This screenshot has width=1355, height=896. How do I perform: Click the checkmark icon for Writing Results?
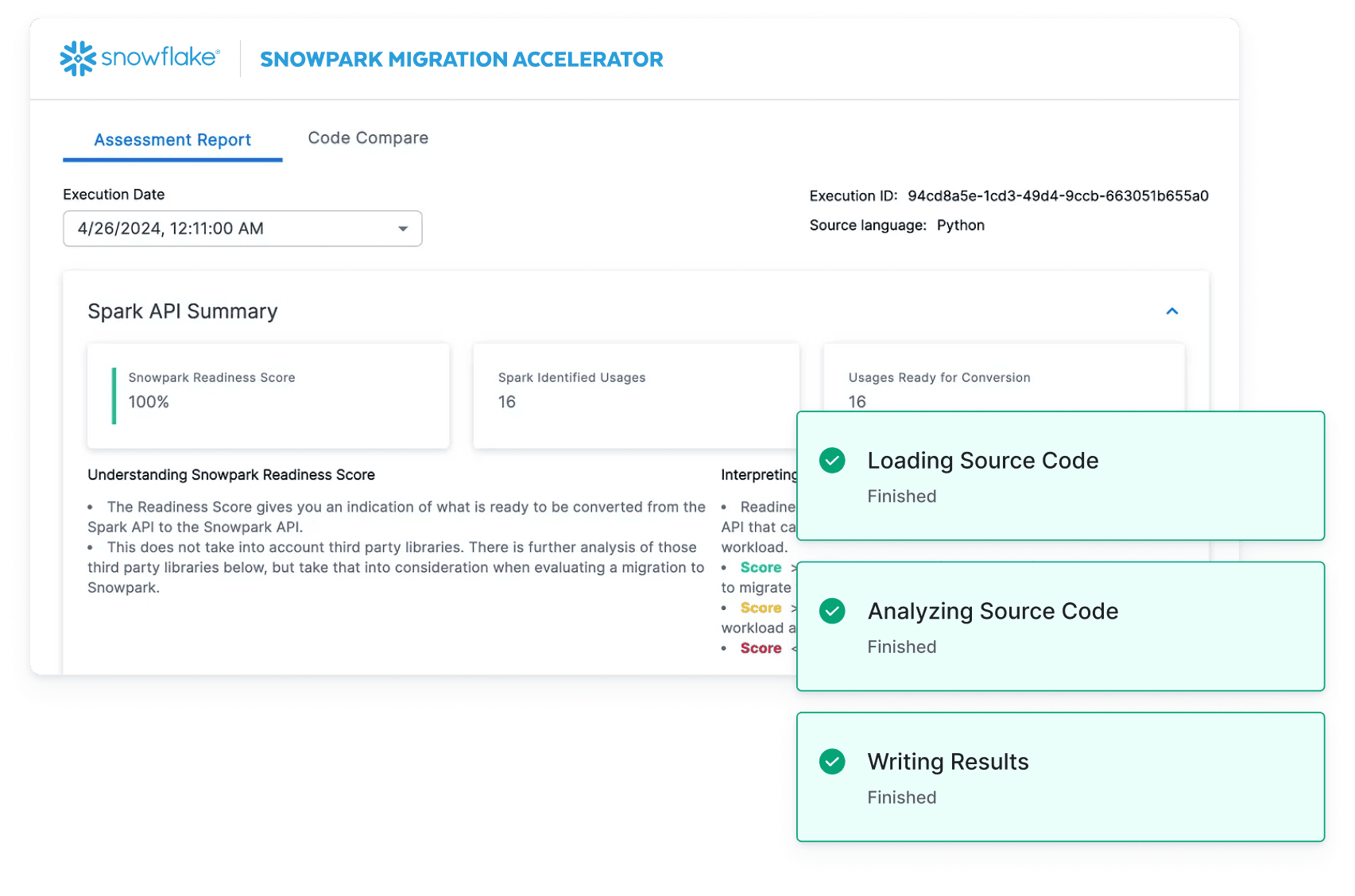[x=831, y=761]
